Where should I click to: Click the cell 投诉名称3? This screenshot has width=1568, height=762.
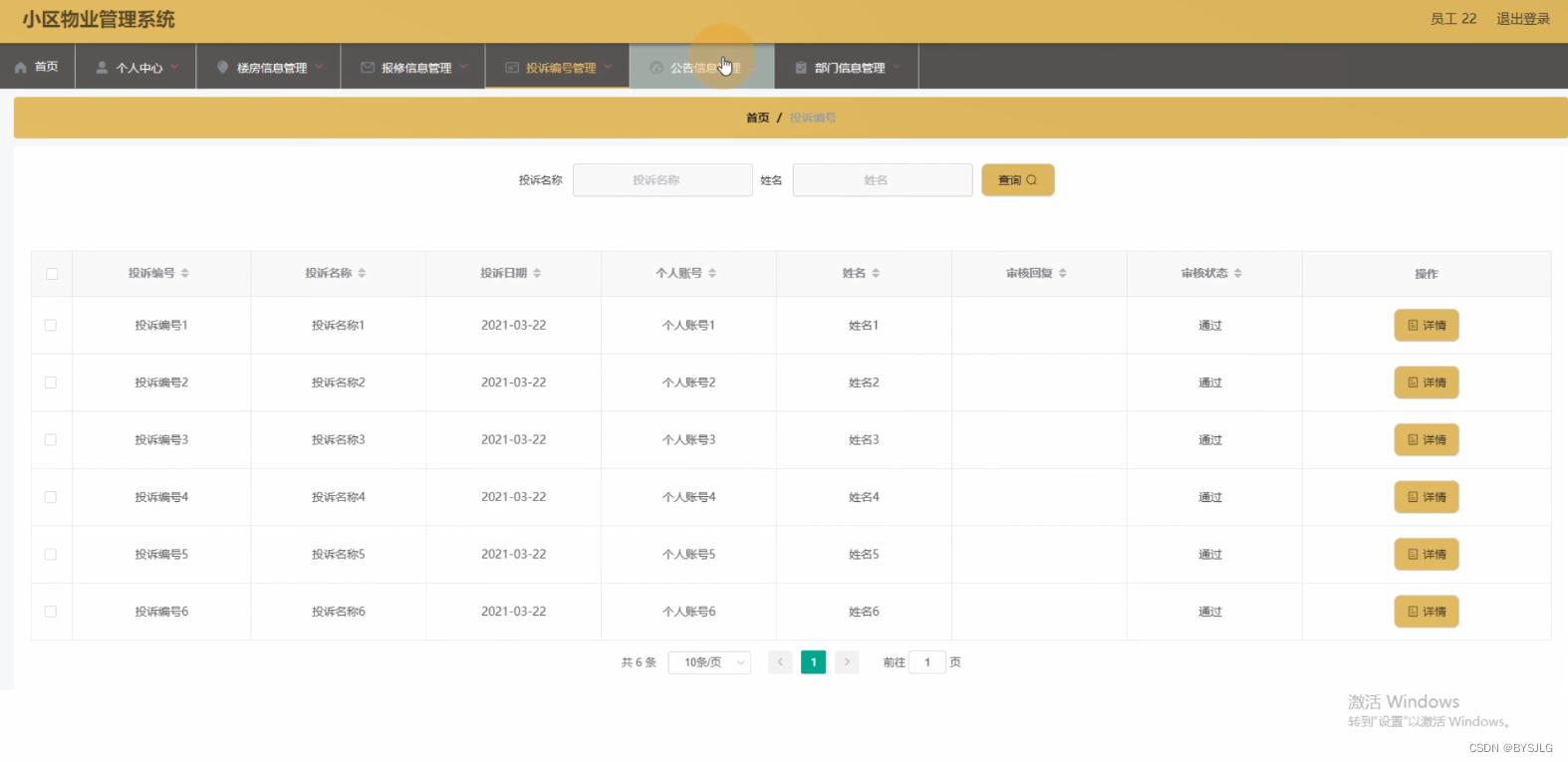(339, 440)
